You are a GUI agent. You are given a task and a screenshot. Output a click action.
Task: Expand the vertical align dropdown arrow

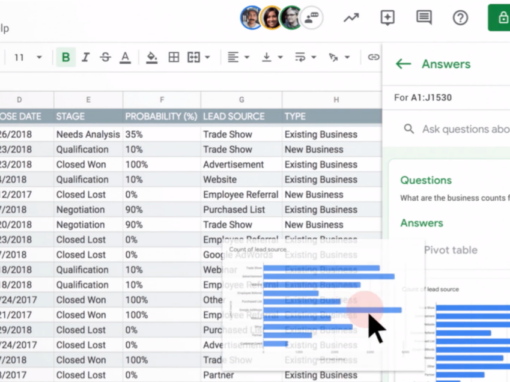[x=280, y=57]
